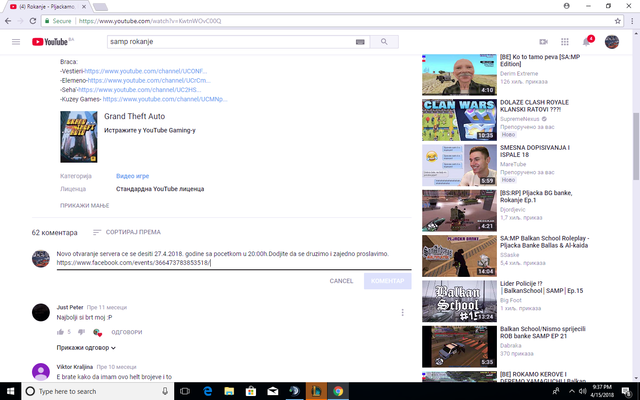
Task: Open Just Peter commenter profile name
Action: (x=70, y=307)
